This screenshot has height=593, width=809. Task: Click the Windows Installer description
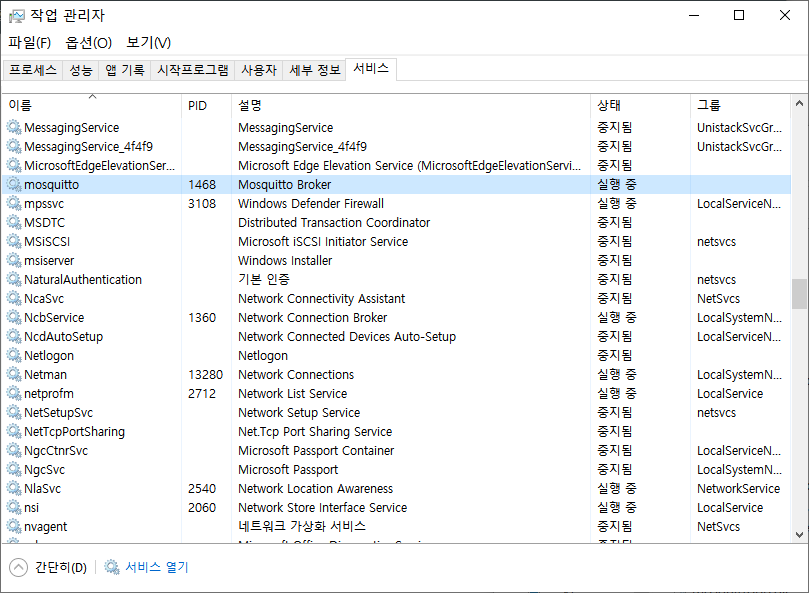tap(285, 260)
